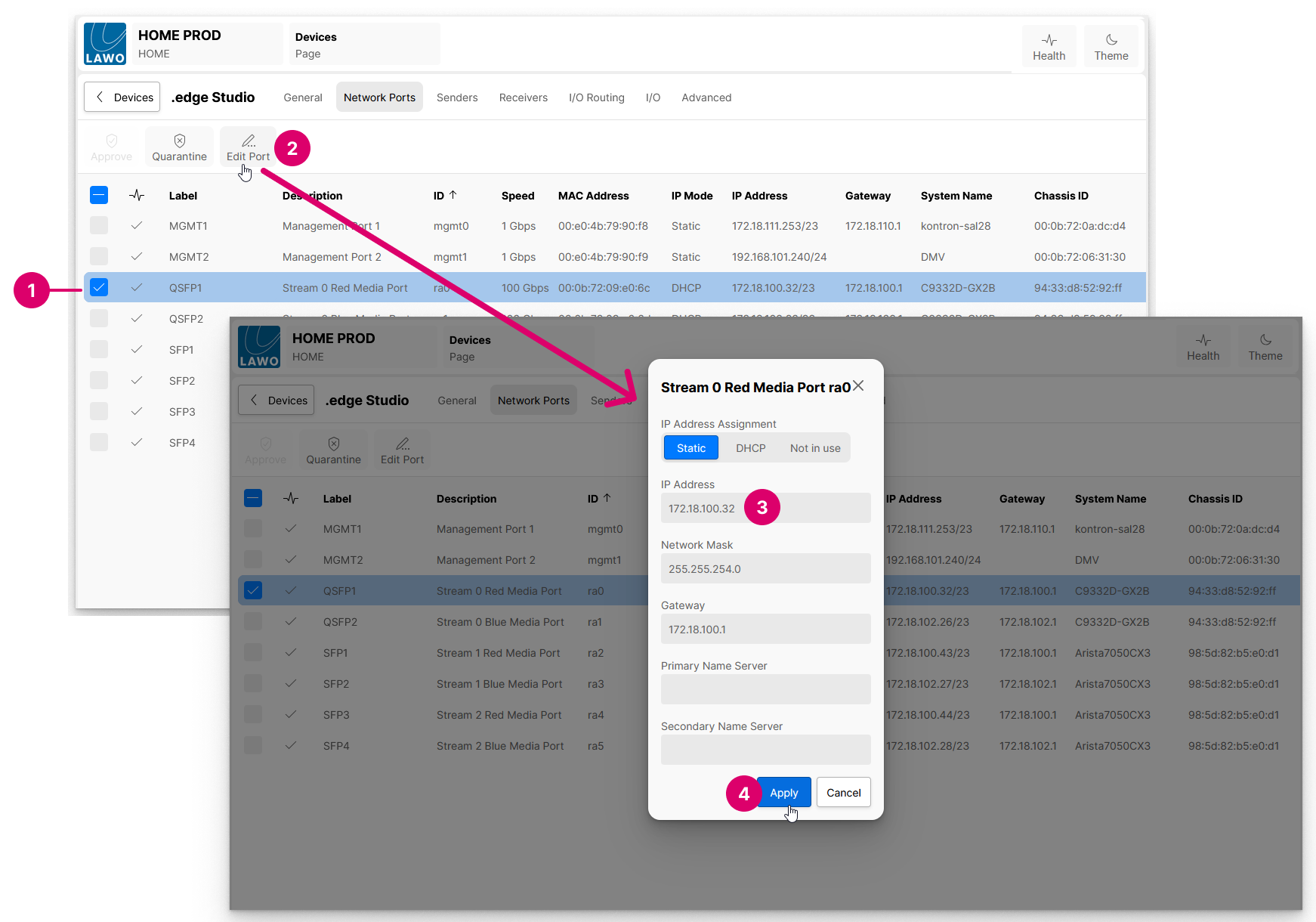Select DHCP address assignment option

click(750, 448)
